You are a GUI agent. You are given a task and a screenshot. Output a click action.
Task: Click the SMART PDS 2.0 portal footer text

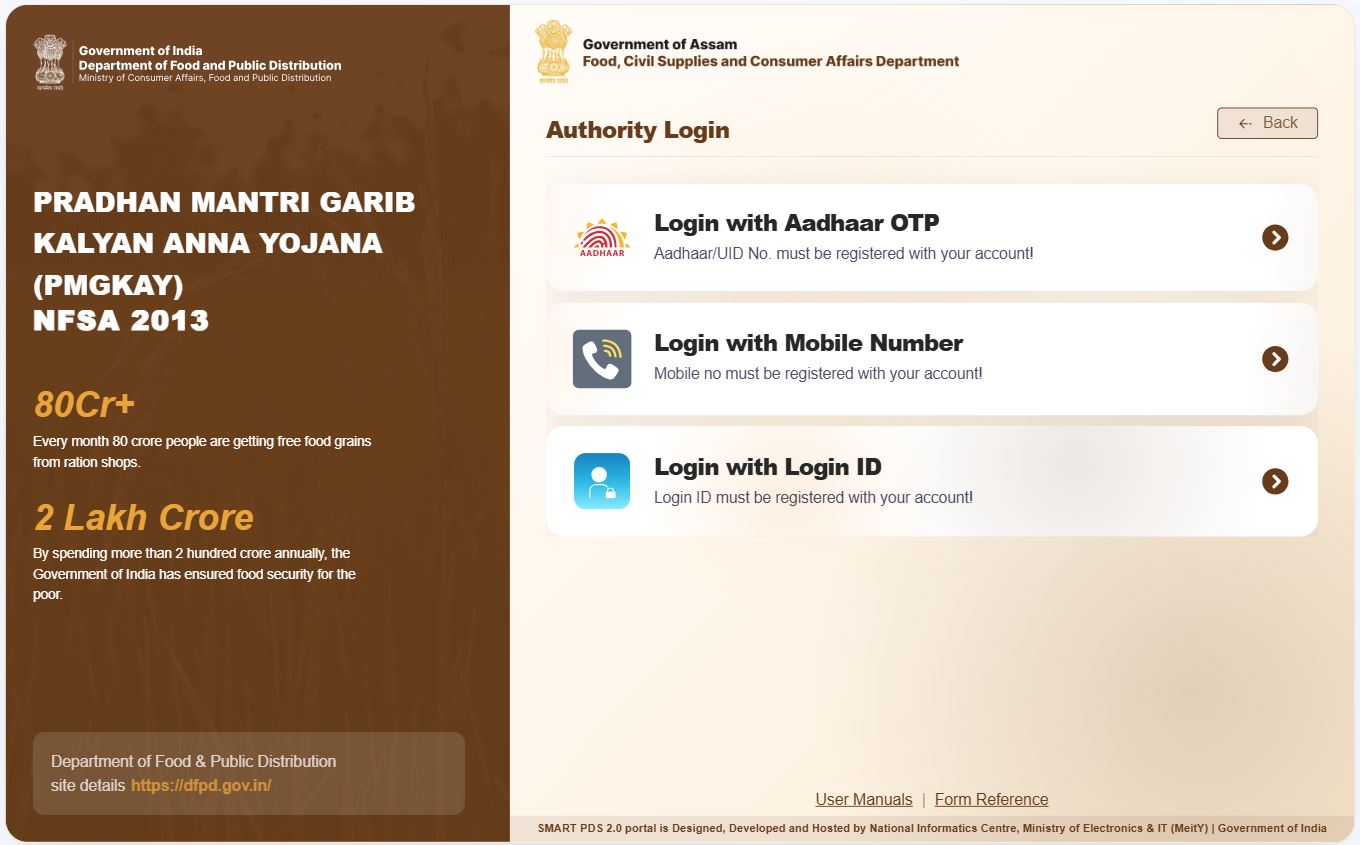[932, 828]
